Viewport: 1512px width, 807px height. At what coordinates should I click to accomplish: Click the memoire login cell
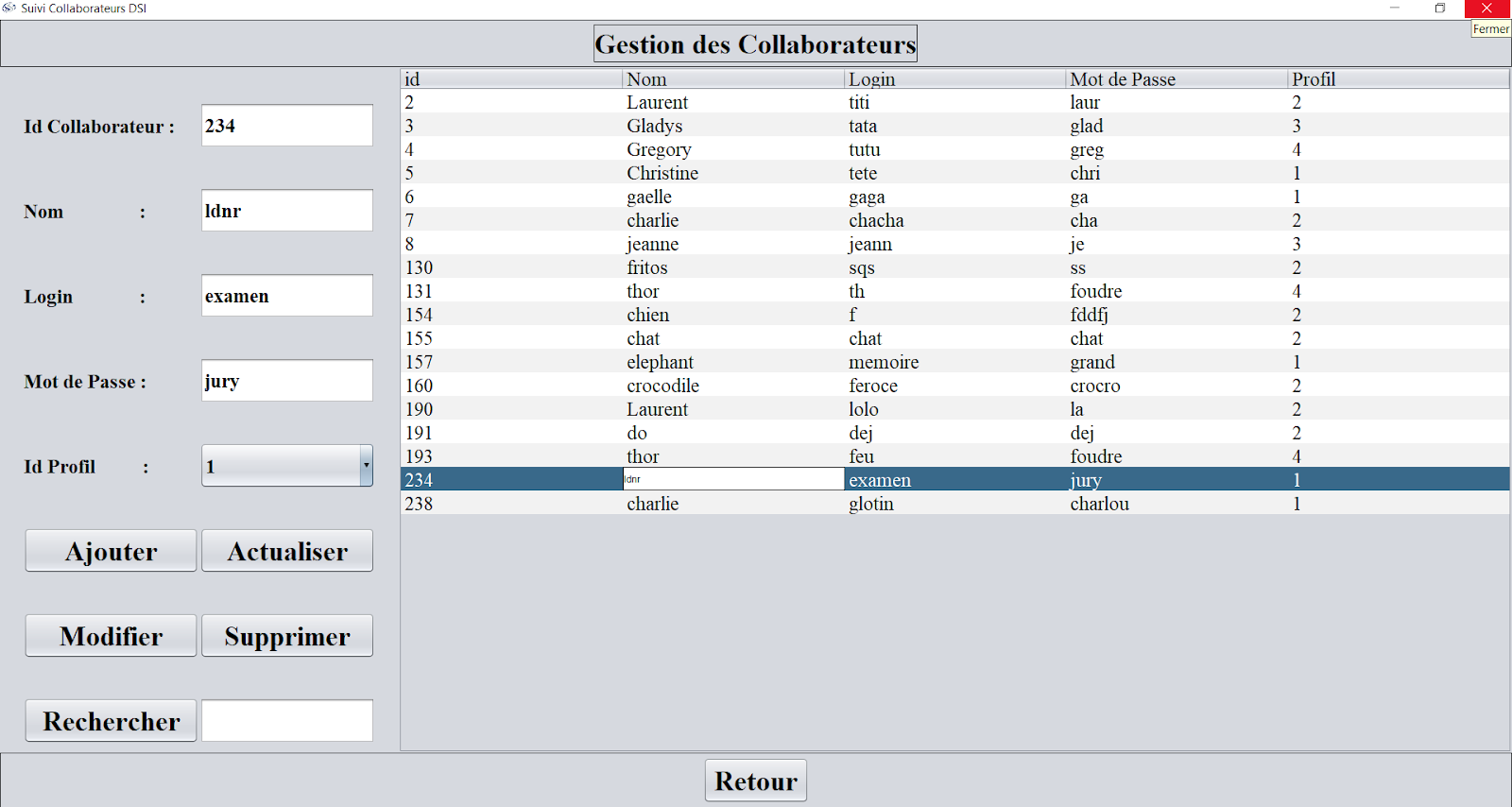click(x=955, y=362)
